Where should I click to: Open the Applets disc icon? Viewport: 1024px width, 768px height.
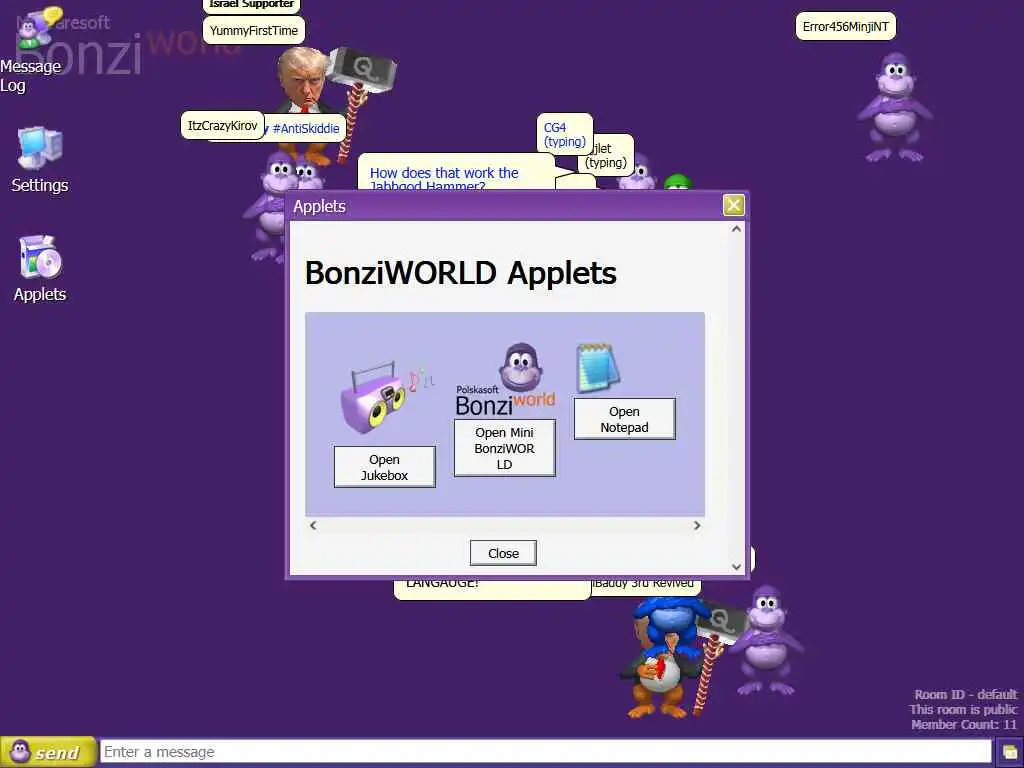pyautogui.click(x=40, y=257)
